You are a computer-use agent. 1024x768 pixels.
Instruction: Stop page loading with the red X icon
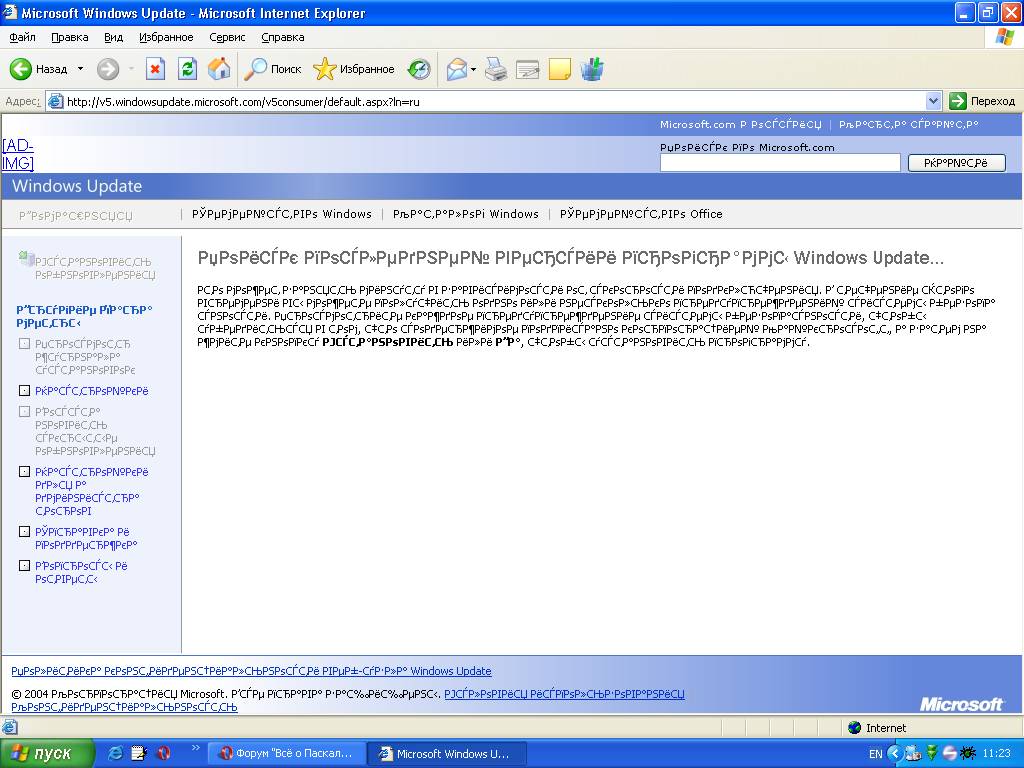155,69
